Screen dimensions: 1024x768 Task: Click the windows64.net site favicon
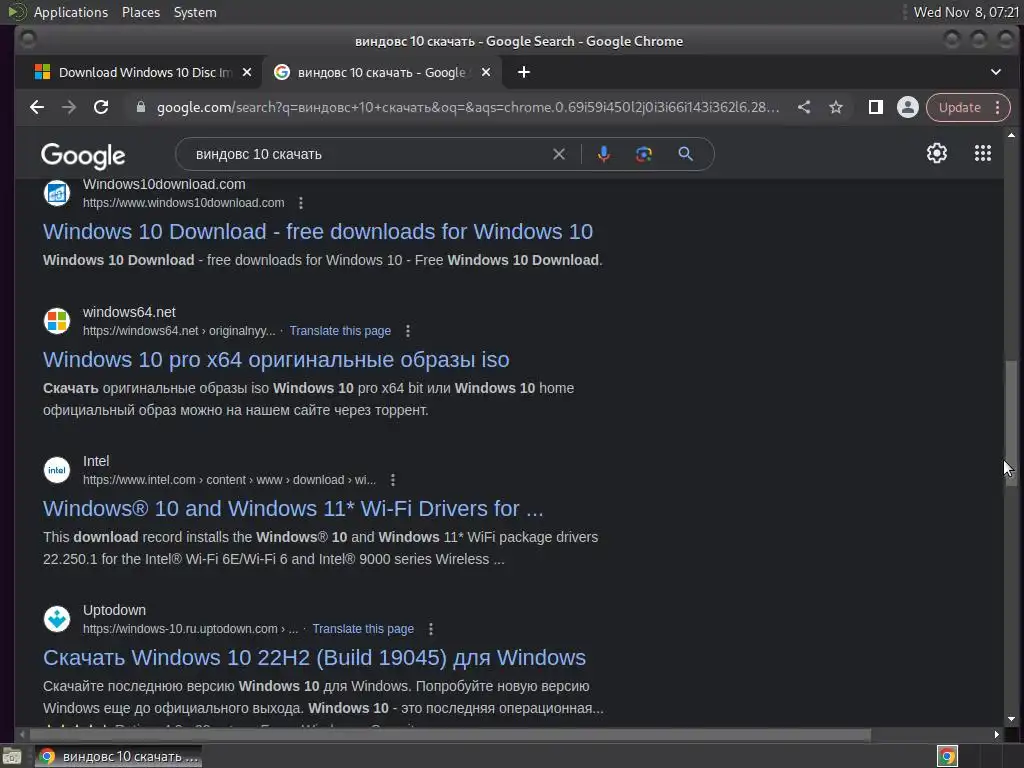pyautogui.click(x=57, y=321)
